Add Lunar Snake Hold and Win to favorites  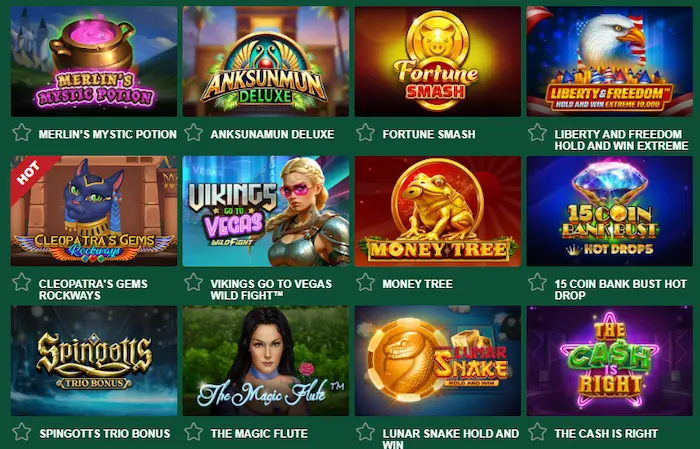[365, 432]
